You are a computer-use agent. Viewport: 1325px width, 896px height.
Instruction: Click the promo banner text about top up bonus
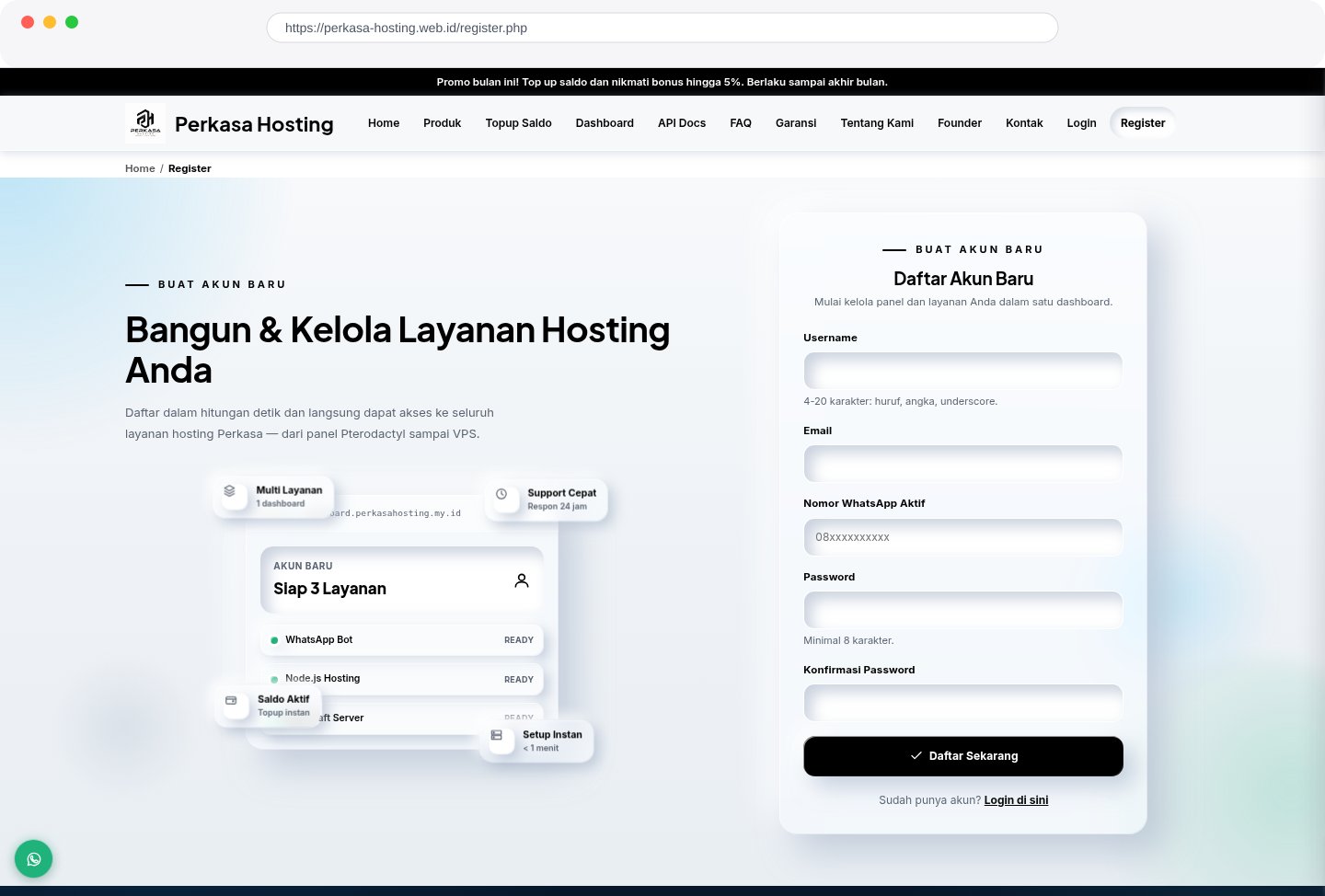pyautogui.click(x=662, y=82)
